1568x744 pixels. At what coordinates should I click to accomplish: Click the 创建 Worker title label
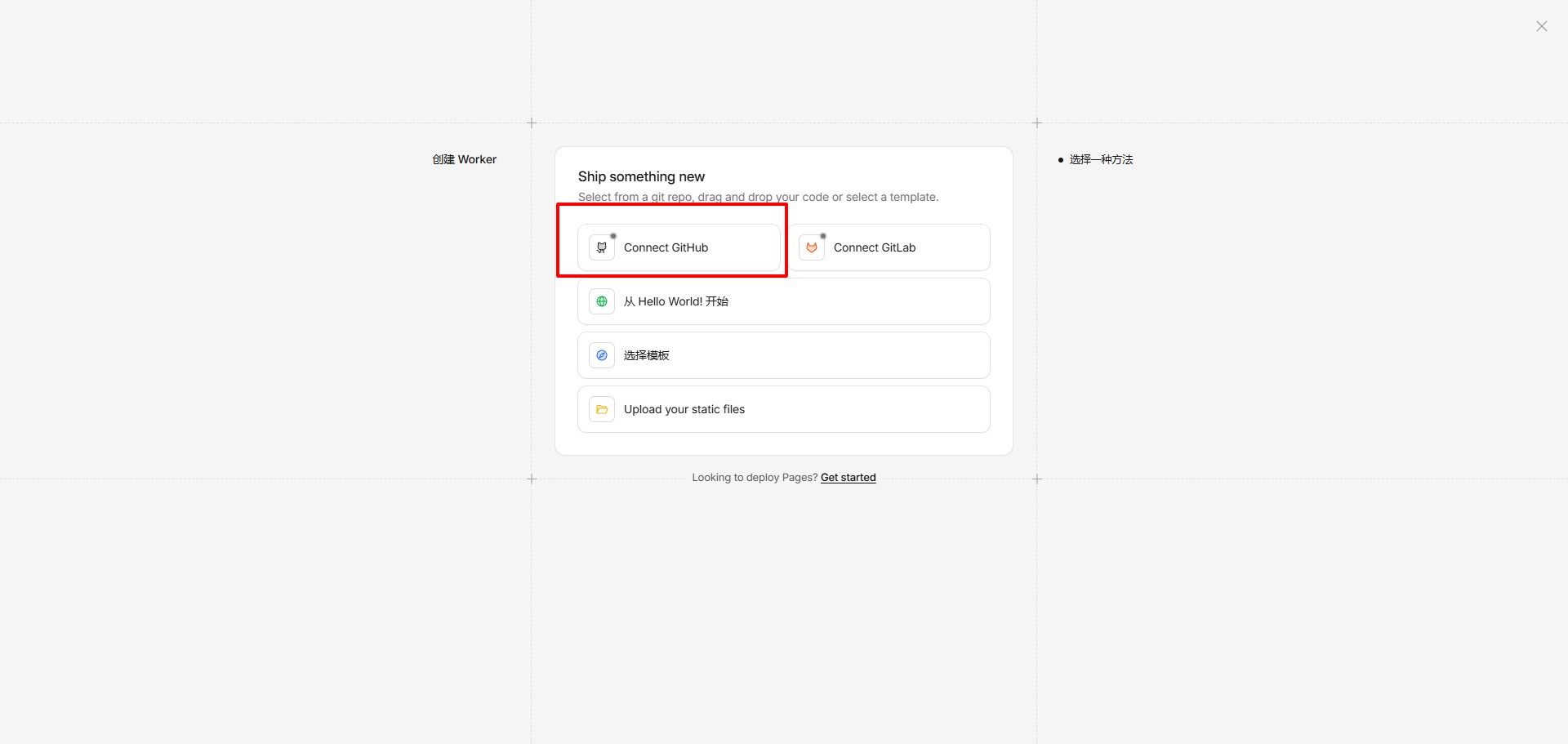click(x=464, y=159)
